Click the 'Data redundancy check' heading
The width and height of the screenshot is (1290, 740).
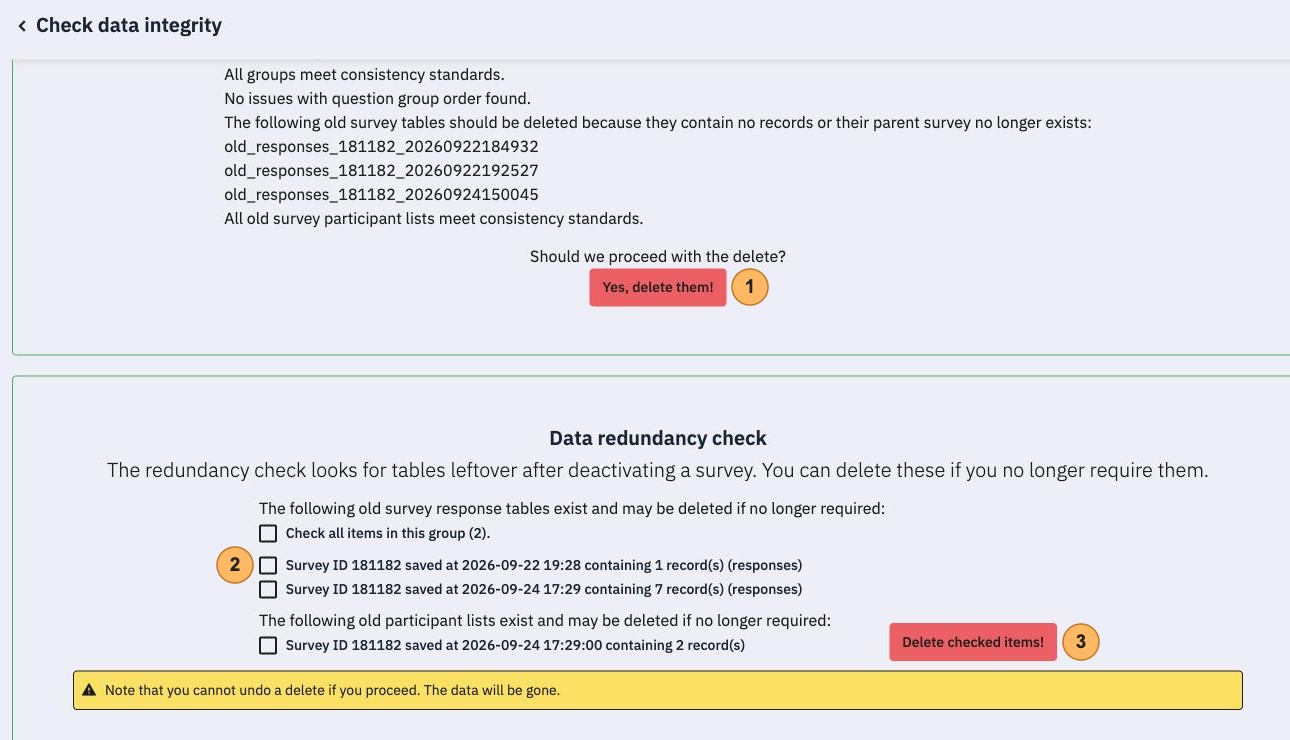click(x=658, y=438)
